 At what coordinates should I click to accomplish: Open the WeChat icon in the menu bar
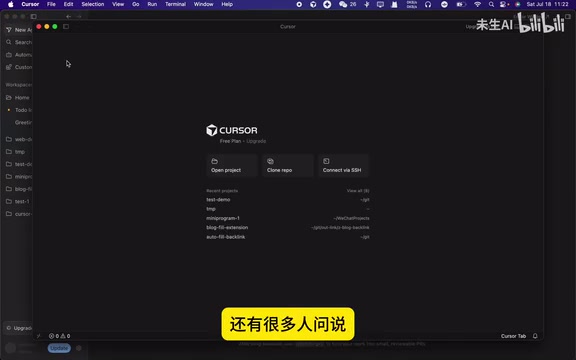click(343, 4)
